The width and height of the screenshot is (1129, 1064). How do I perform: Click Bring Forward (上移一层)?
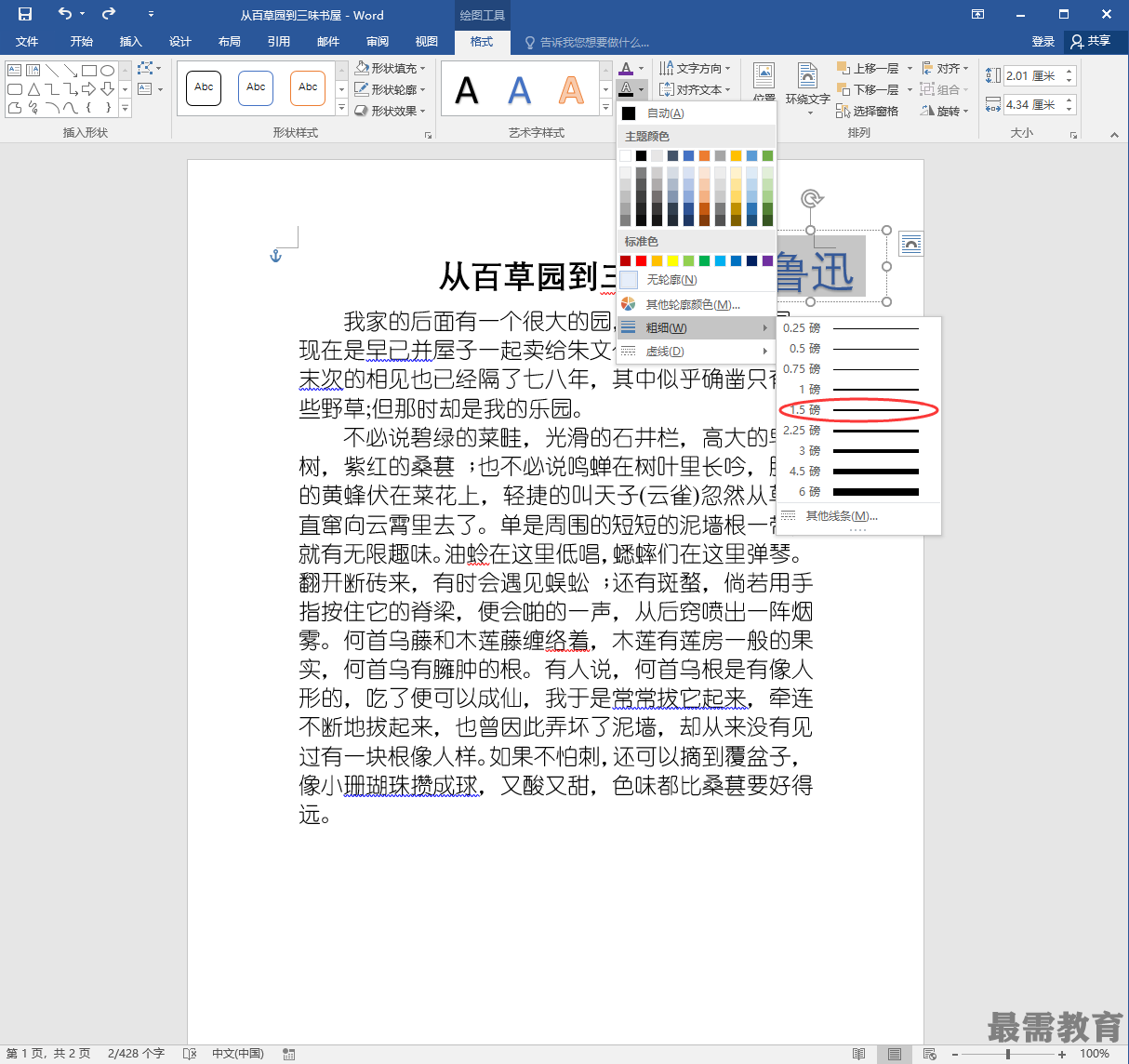click(867, 68)
